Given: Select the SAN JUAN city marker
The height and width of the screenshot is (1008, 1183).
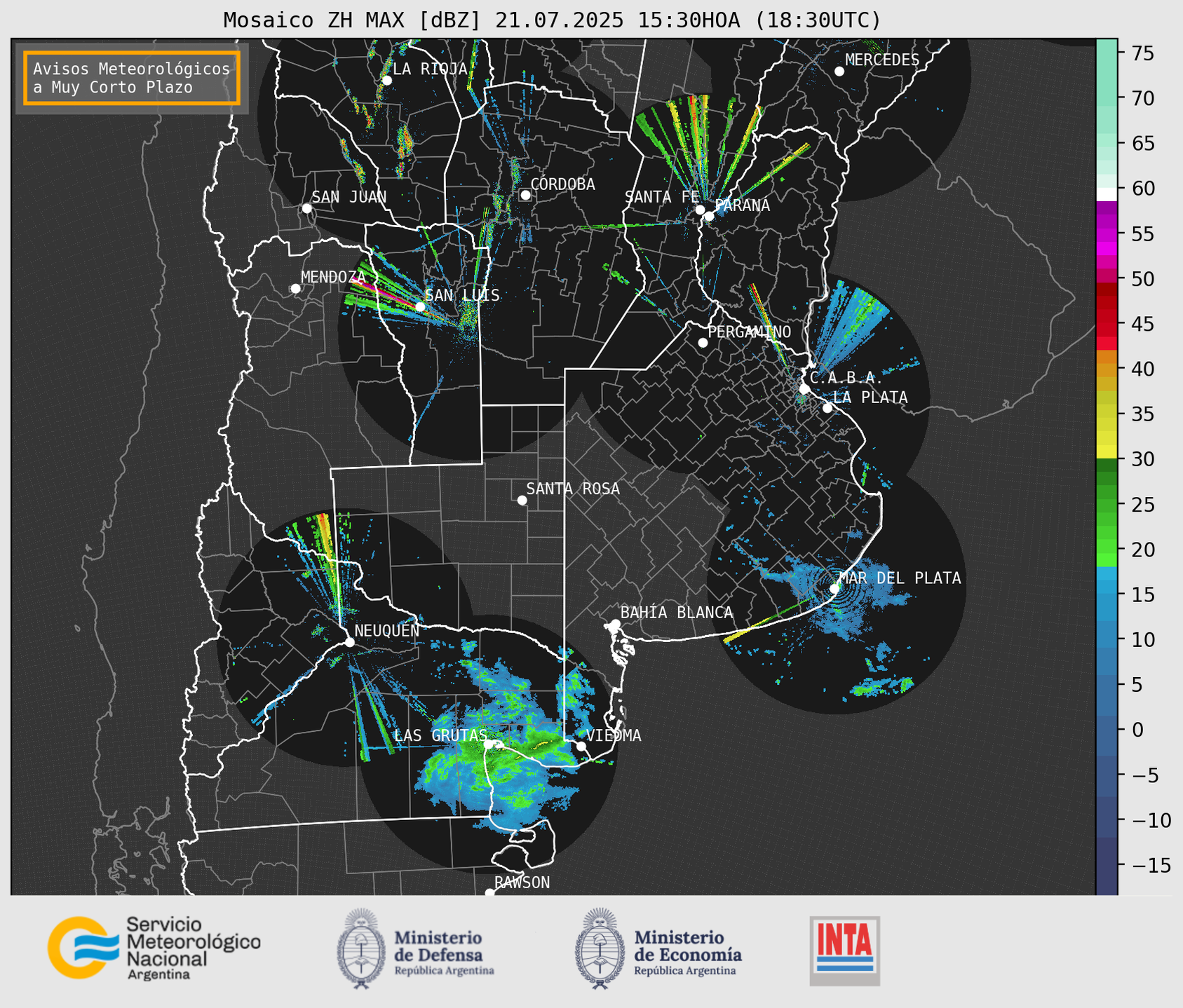Looking at the screenshot, I should pyautogui.click(x=306, y=208).
